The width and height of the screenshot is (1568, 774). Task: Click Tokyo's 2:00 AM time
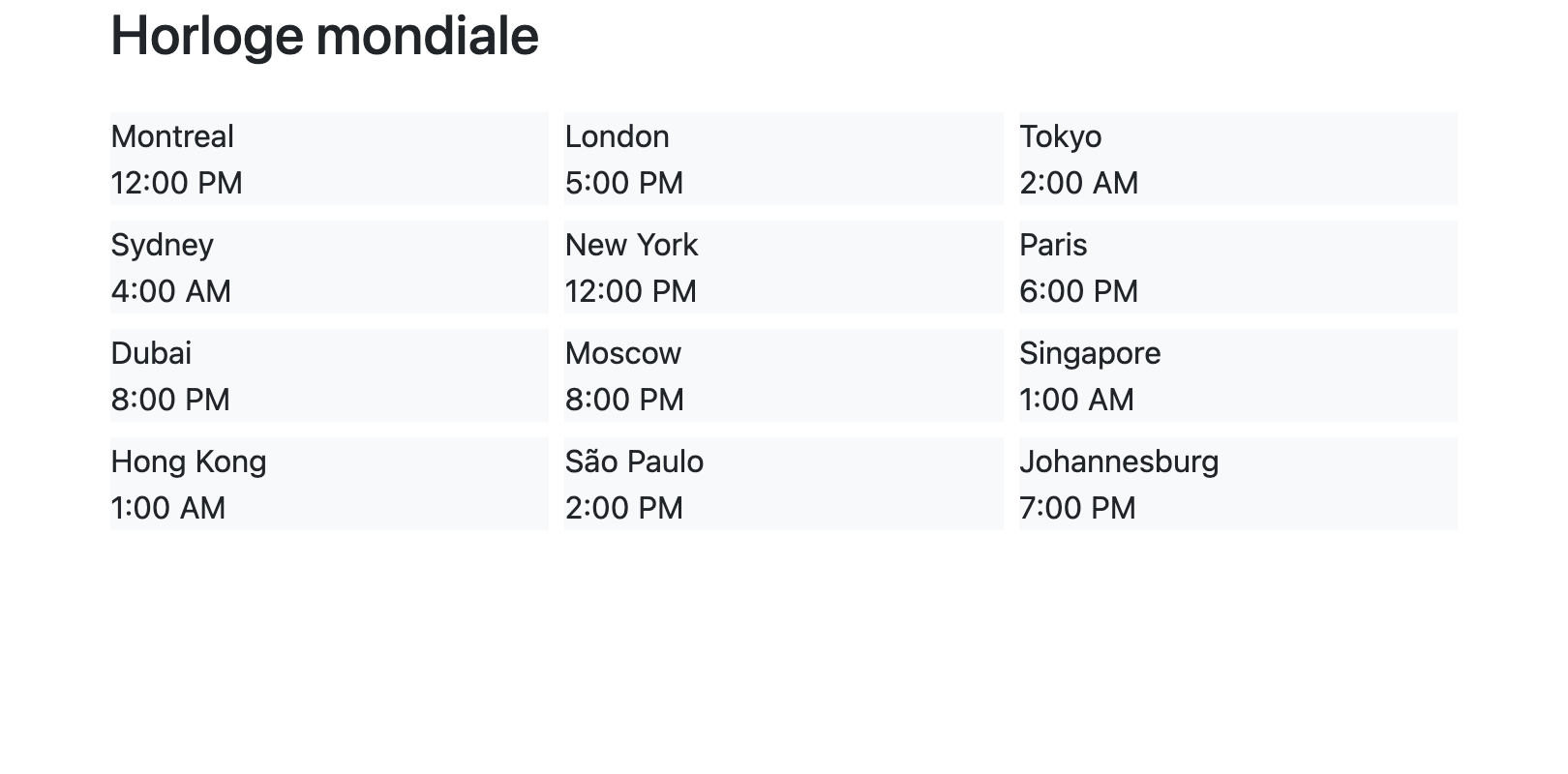[1078, 183]
